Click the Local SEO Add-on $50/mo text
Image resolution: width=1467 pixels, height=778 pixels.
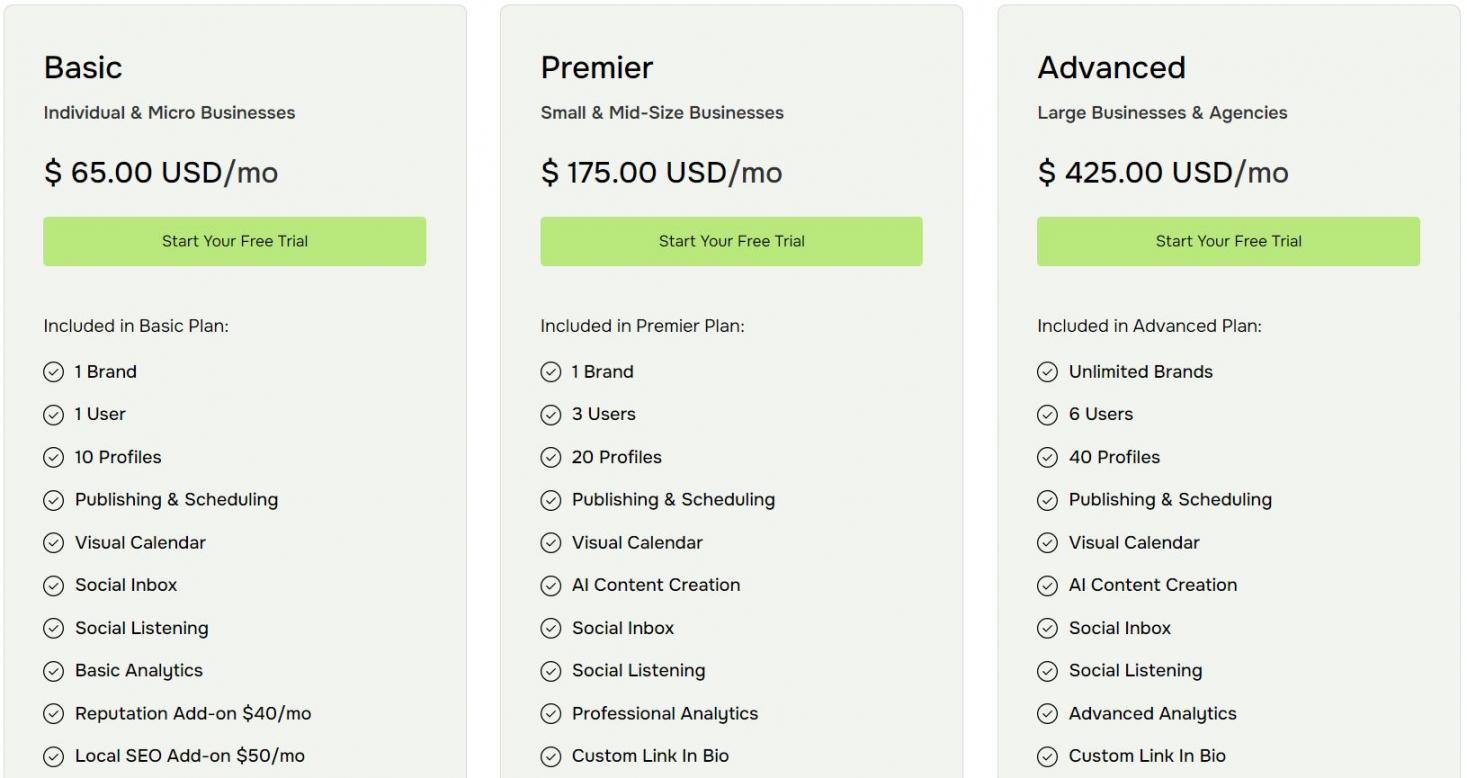(189, 756)
